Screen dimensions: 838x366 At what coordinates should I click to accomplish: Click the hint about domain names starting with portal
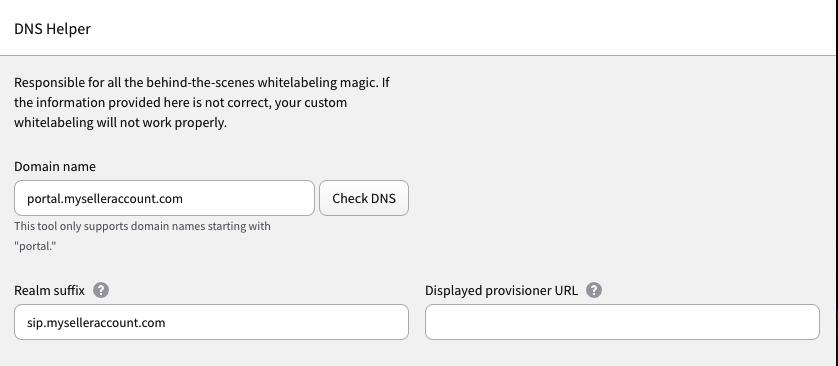pyautogui.click(x=142, y=236)
